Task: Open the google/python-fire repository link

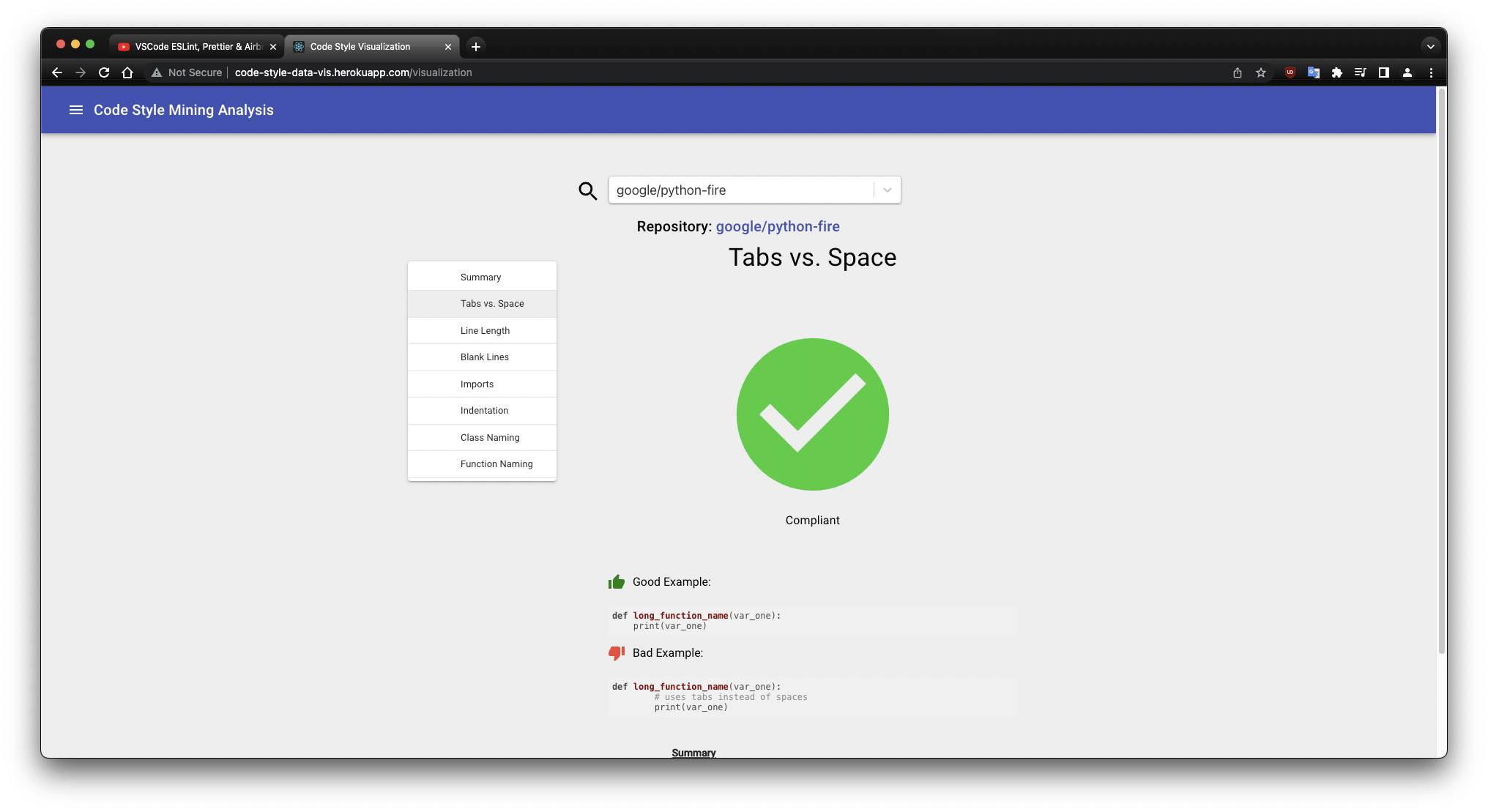Action: pos(777,226)
